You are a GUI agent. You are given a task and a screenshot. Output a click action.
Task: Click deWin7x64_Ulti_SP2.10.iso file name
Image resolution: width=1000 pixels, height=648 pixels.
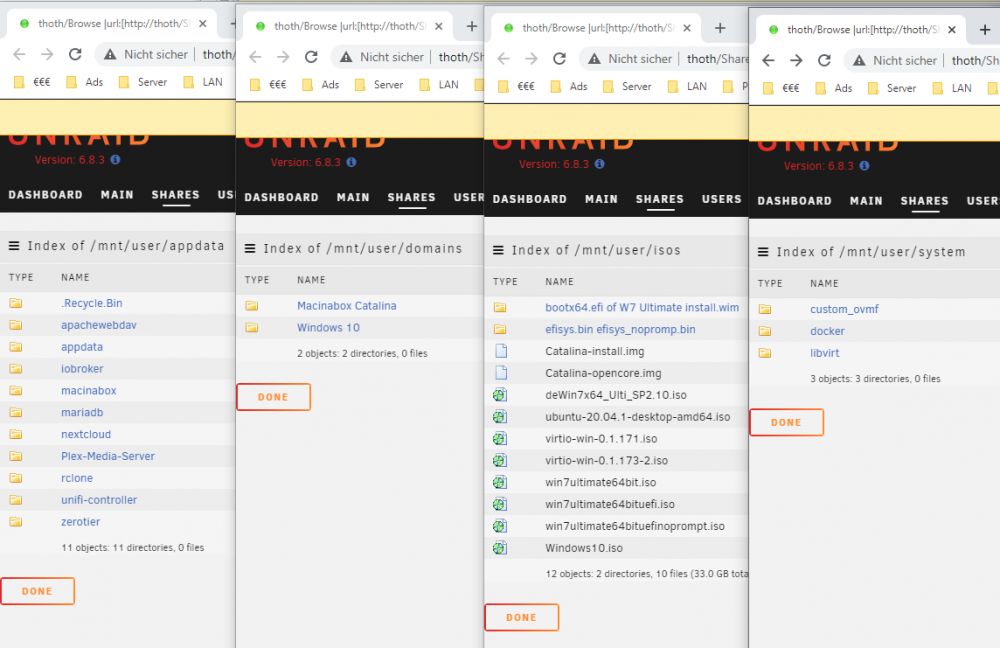pyautogui.click(x=616, y=395)
